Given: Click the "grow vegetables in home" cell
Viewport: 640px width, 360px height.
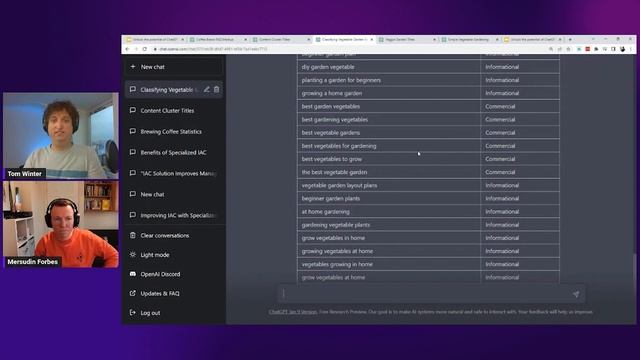Looking at the screenshot, I should click(x=389, y=238).
